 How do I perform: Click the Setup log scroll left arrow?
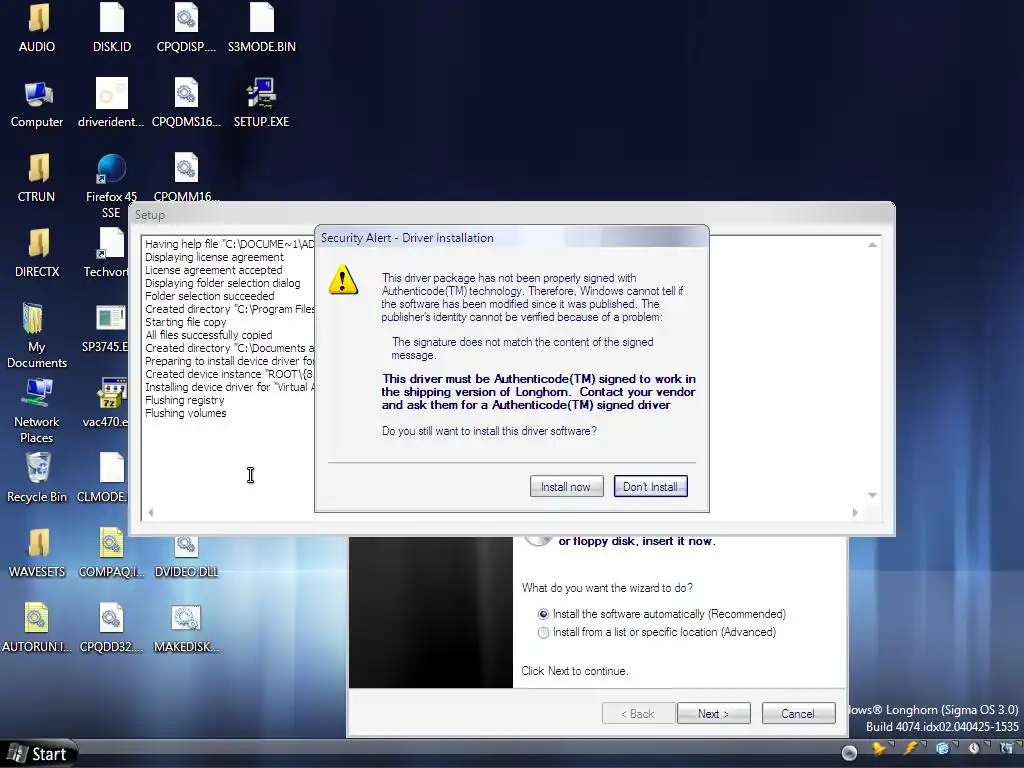pos(150,513)
